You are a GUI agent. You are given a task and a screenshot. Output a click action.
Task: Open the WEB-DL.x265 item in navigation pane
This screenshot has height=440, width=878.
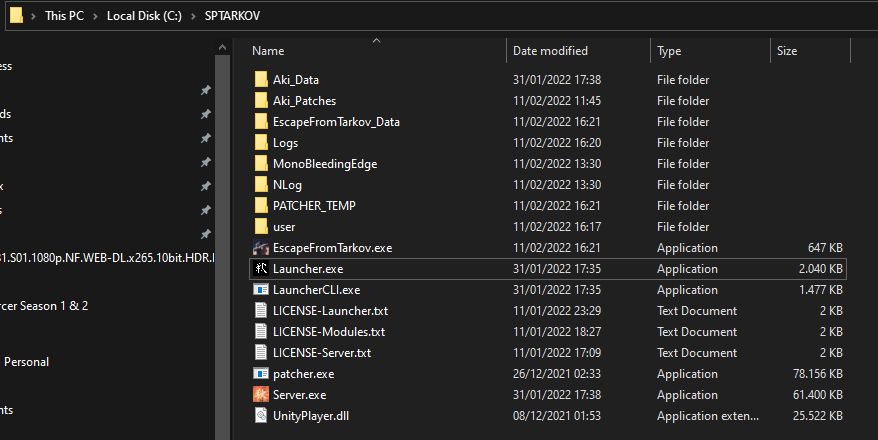point(107,258)
